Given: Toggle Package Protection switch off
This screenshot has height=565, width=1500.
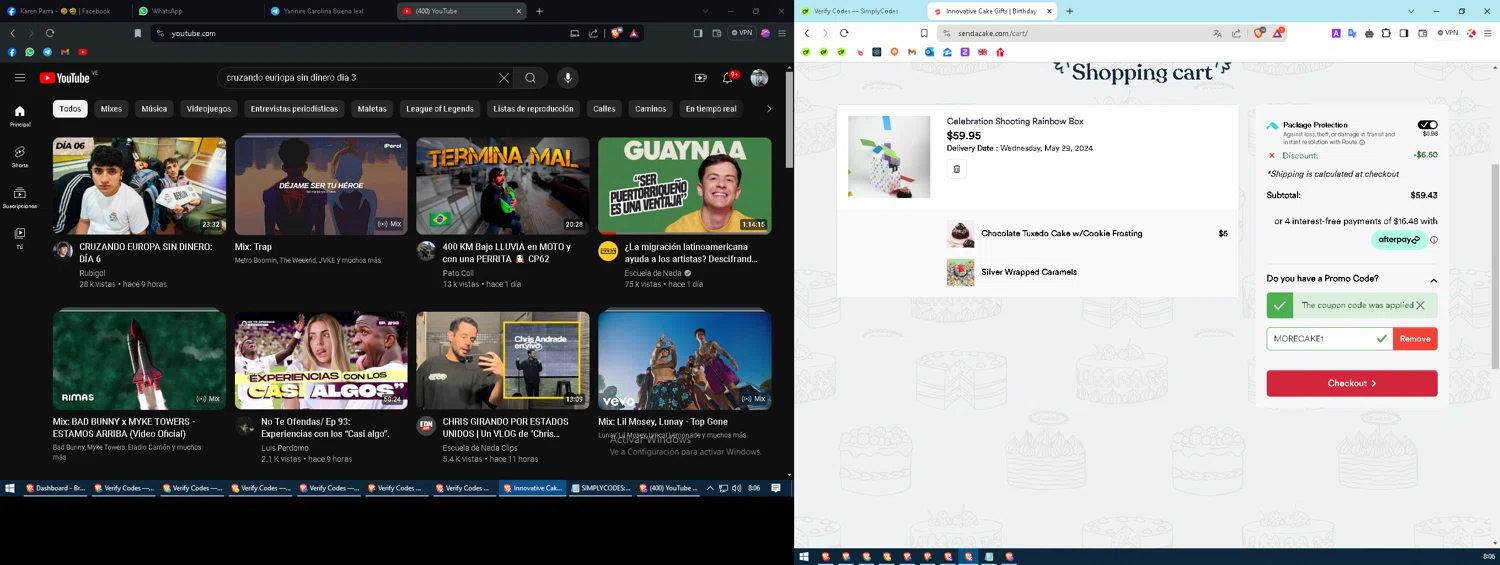Looking at the screenshot, I should [1428, 125].
